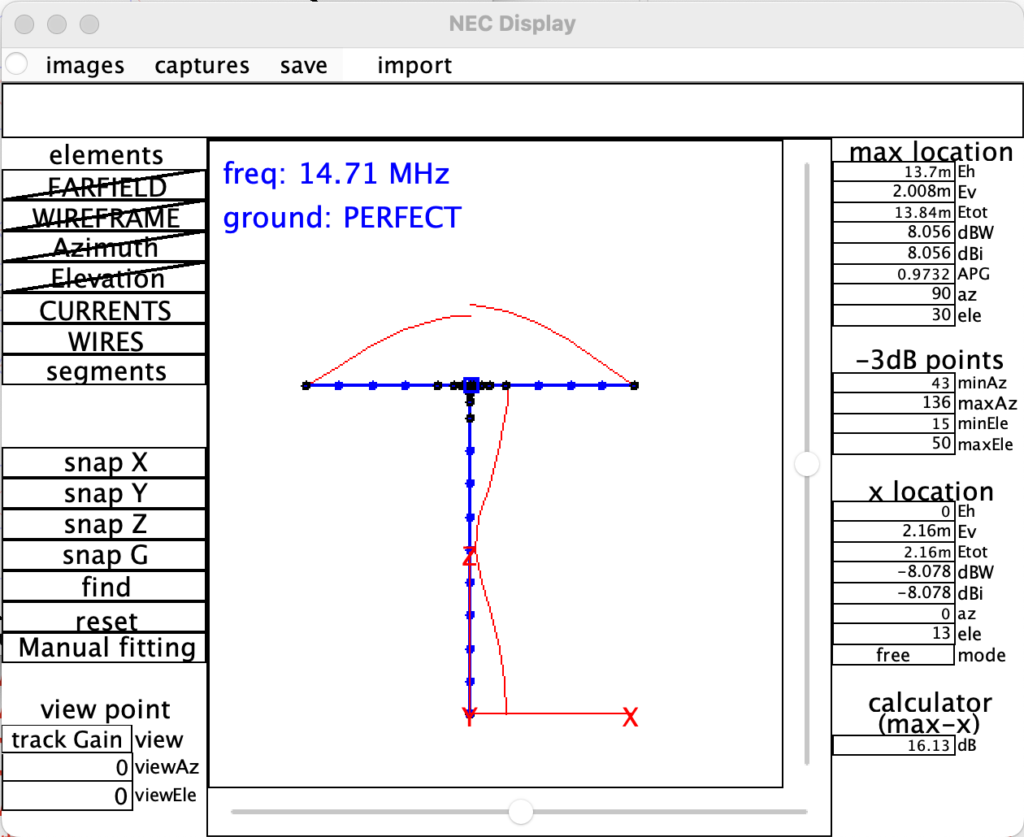Show antenna CURRENTS

pyautogui.click(x=104, y=310)
